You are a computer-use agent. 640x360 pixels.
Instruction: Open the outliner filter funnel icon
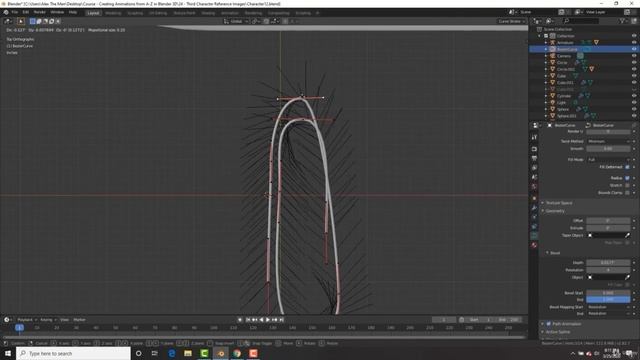coord(622,21)
